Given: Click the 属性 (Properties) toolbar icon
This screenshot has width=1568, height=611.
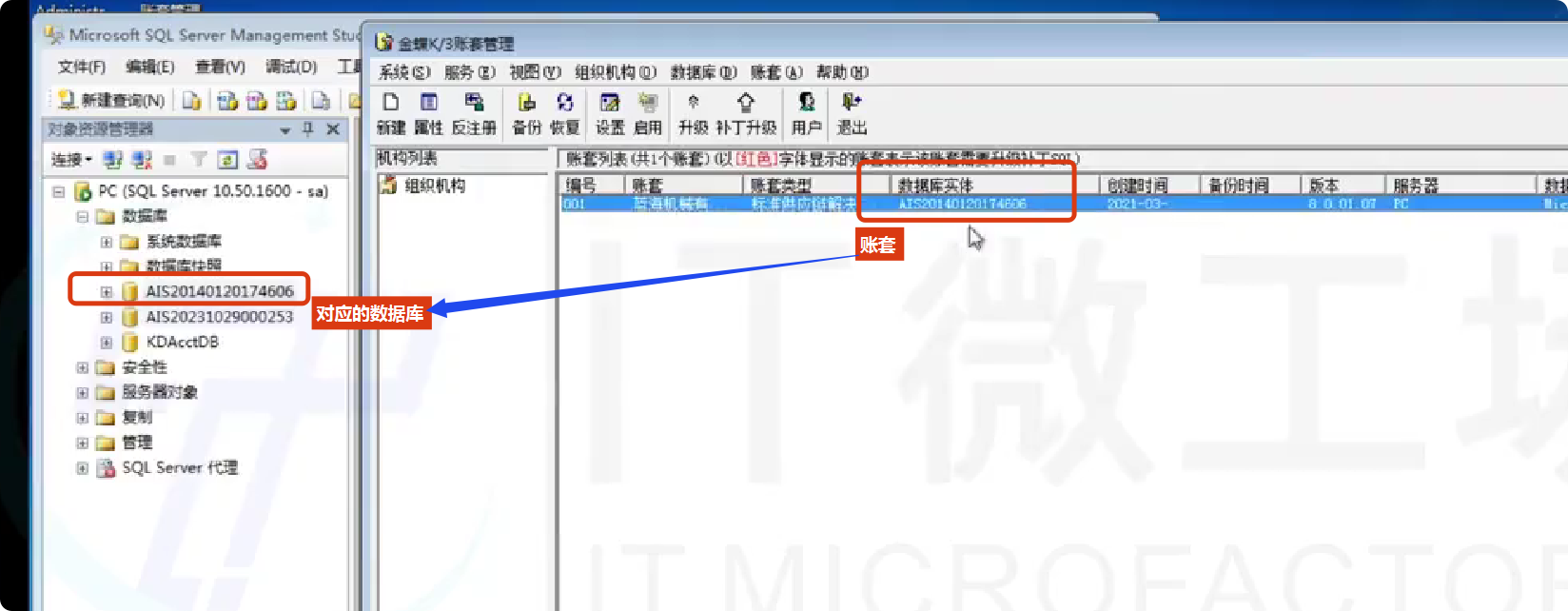Looking at the screenshot, I should pyautogui.click(x=428, y=113).
